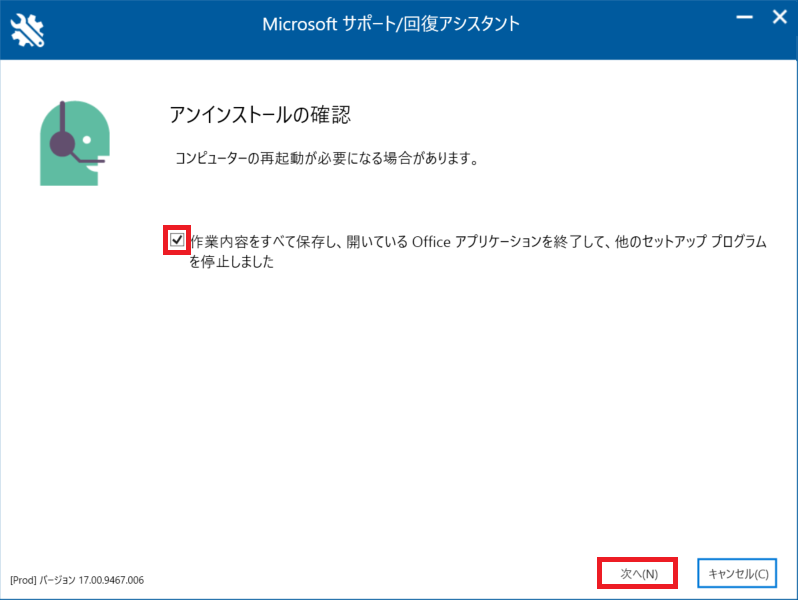Close the support assistant window
This screenshot has width=798, height=600.
(780, 17)
